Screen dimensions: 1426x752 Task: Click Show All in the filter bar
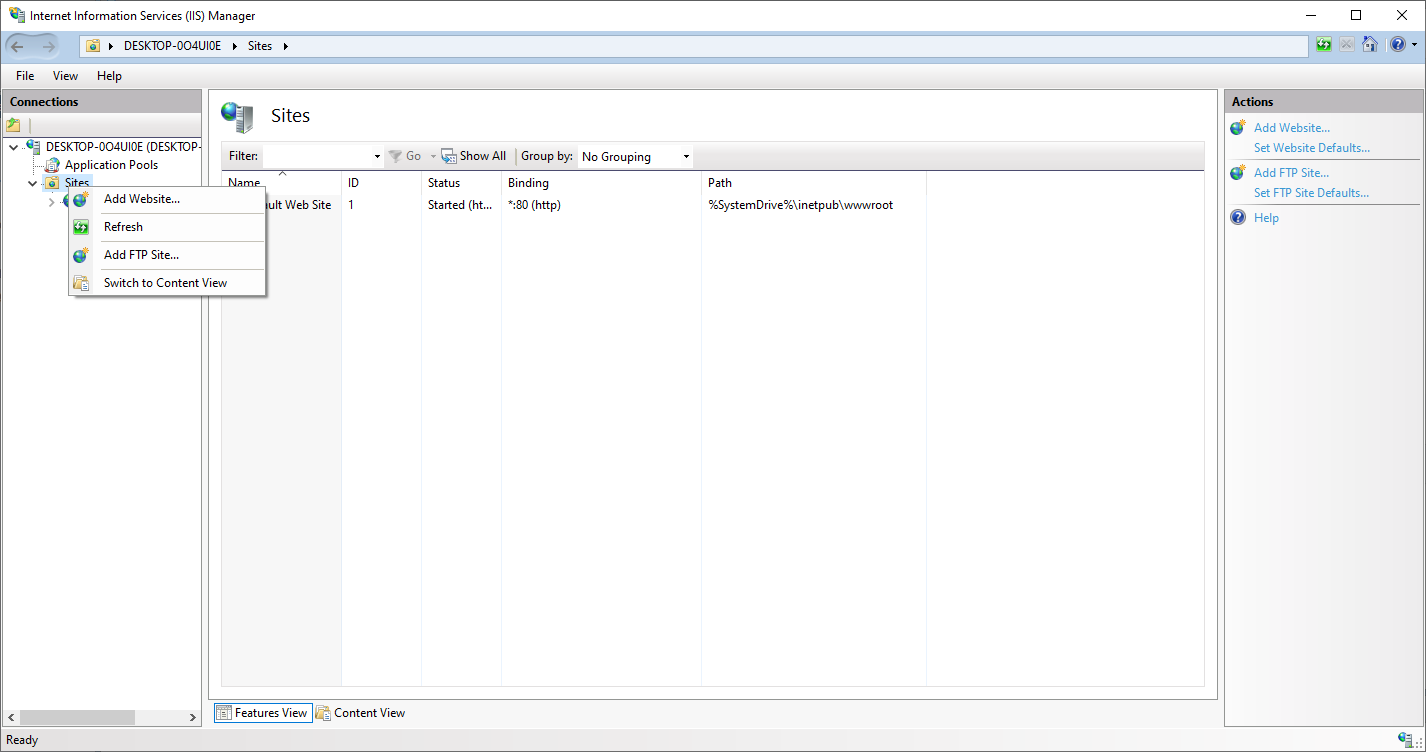[474, 156]
